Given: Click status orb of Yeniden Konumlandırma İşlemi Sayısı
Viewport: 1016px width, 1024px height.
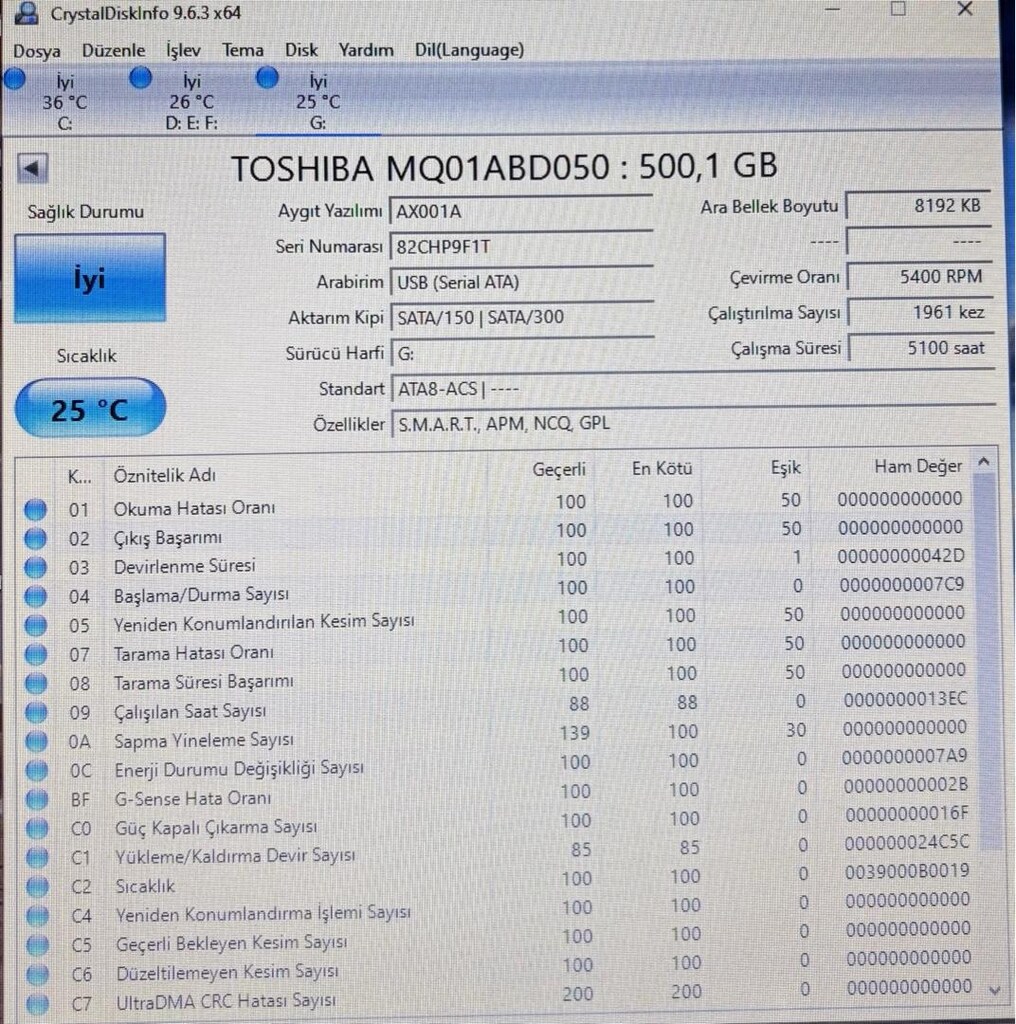Looking at the screenshot, I should (37, 916).
